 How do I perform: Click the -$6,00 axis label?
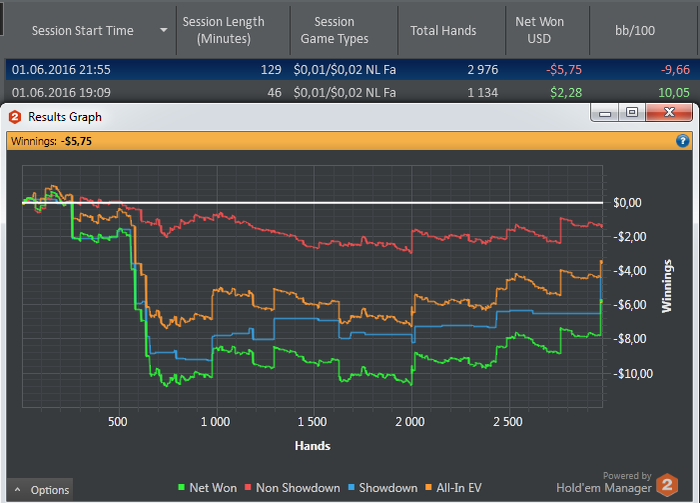click(x=629, y=305)
